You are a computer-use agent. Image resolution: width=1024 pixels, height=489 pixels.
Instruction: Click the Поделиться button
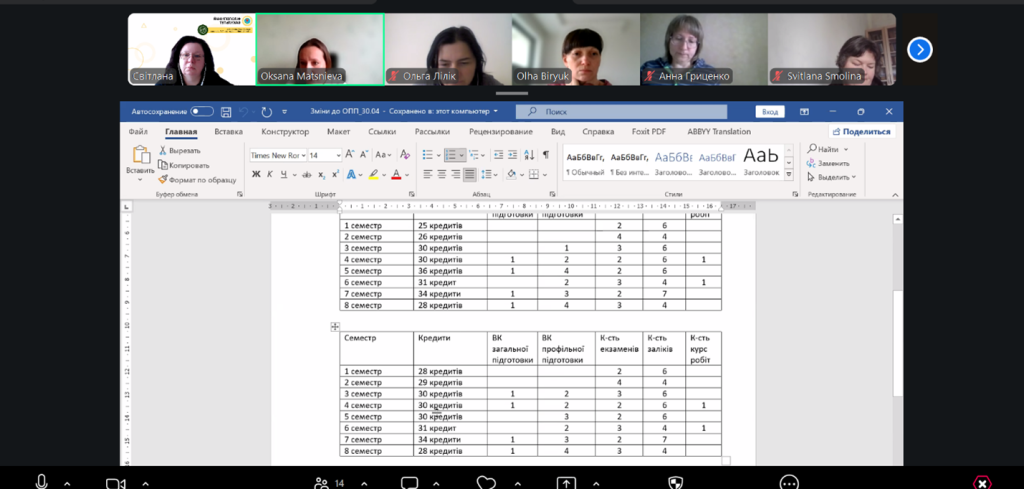(861, 131)
